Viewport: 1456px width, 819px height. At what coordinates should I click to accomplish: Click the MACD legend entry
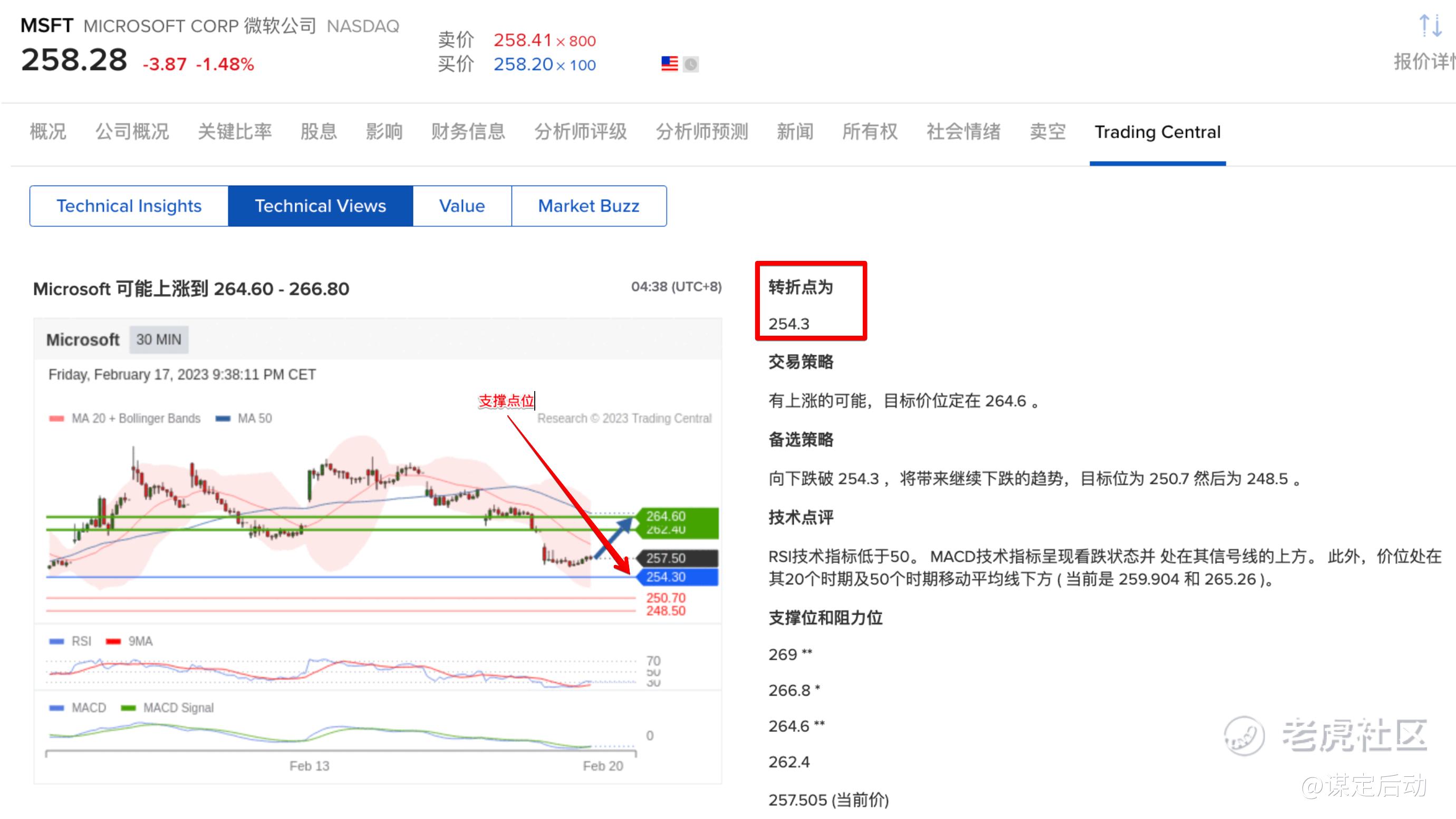click(x=78, y=708)
